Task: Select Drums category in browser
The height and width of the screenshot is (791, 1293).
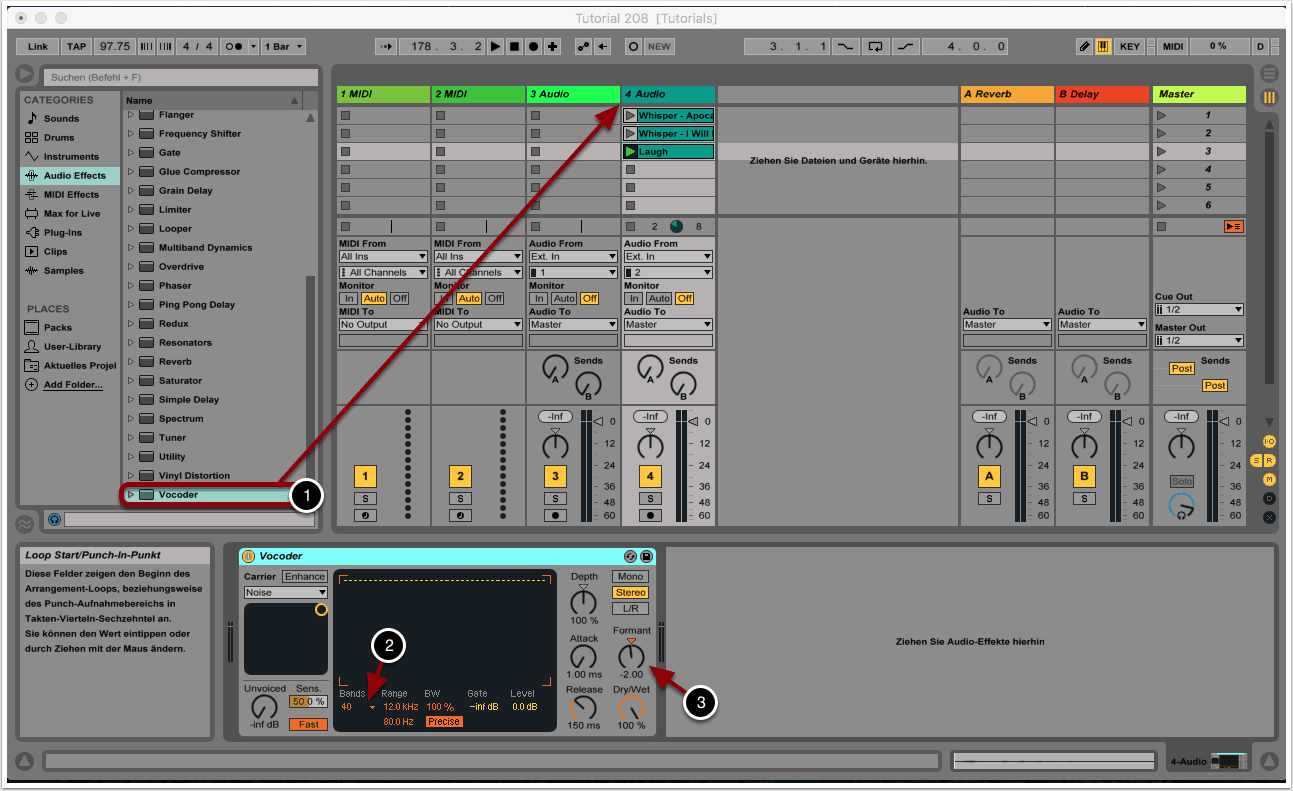Action: [59, 138]
